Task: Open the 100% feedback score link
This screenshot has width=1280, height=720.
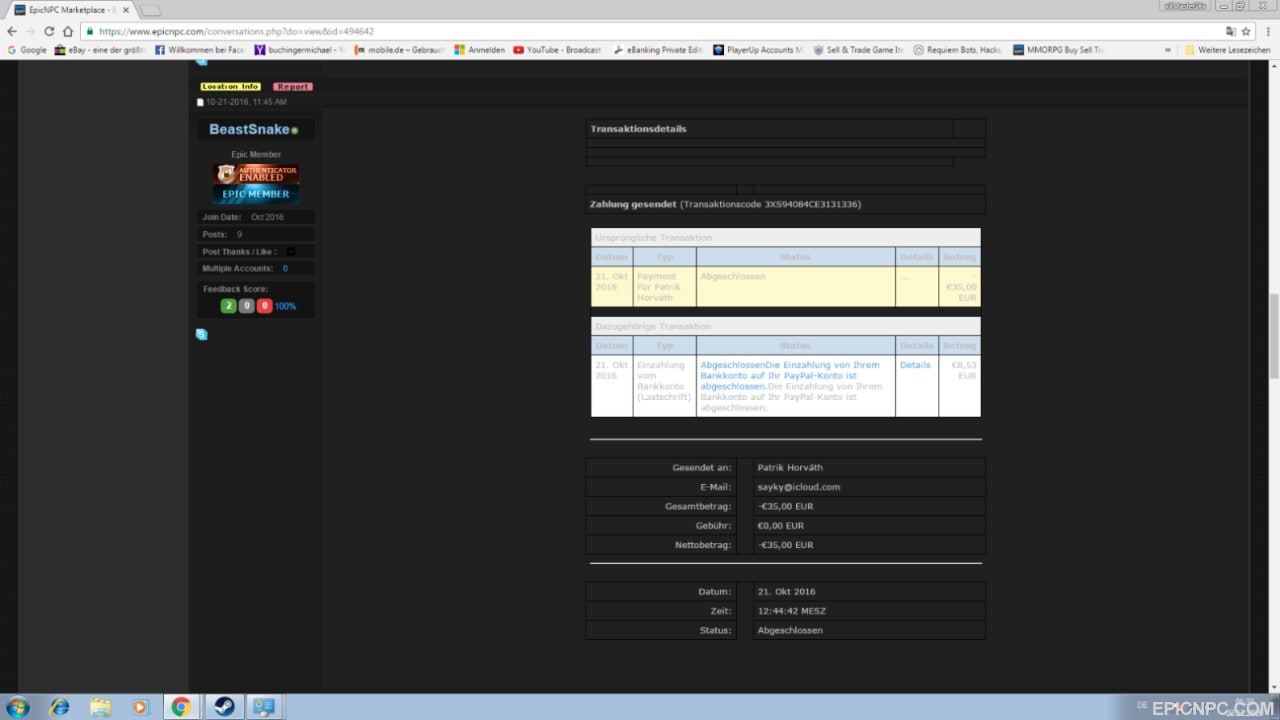Action: [x=286, y=306]
